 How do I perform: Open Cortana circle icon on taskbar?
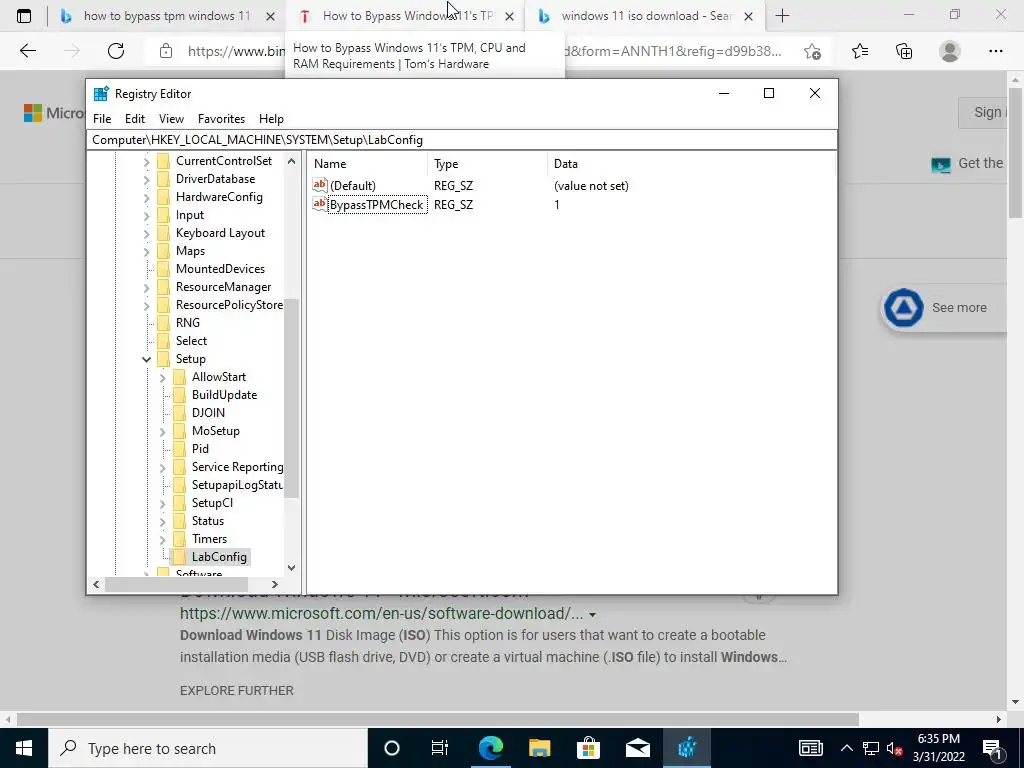(392, 748)
